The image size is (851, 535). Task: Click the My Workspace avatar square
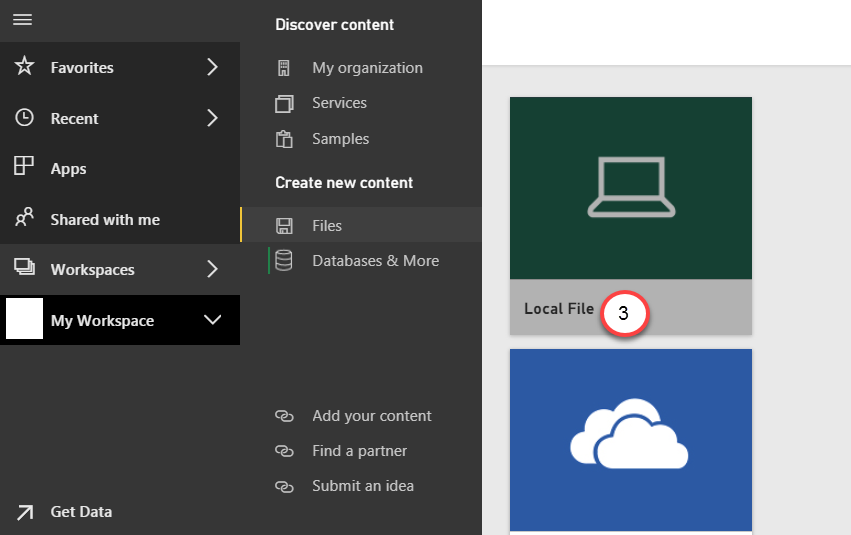coord(24,319)
